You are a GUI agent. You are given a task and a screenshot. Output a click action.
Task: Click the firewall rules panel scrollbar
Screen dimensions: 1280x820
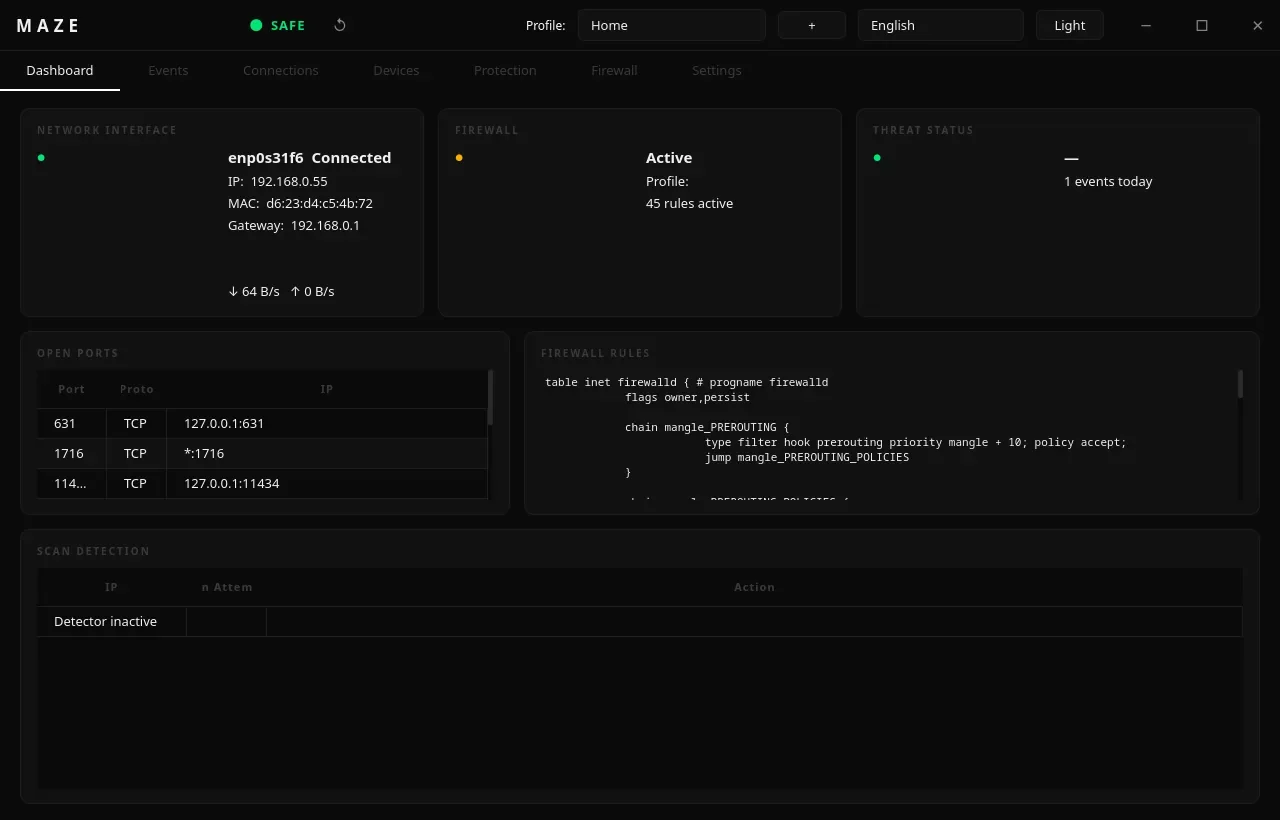coord(1240,384)
